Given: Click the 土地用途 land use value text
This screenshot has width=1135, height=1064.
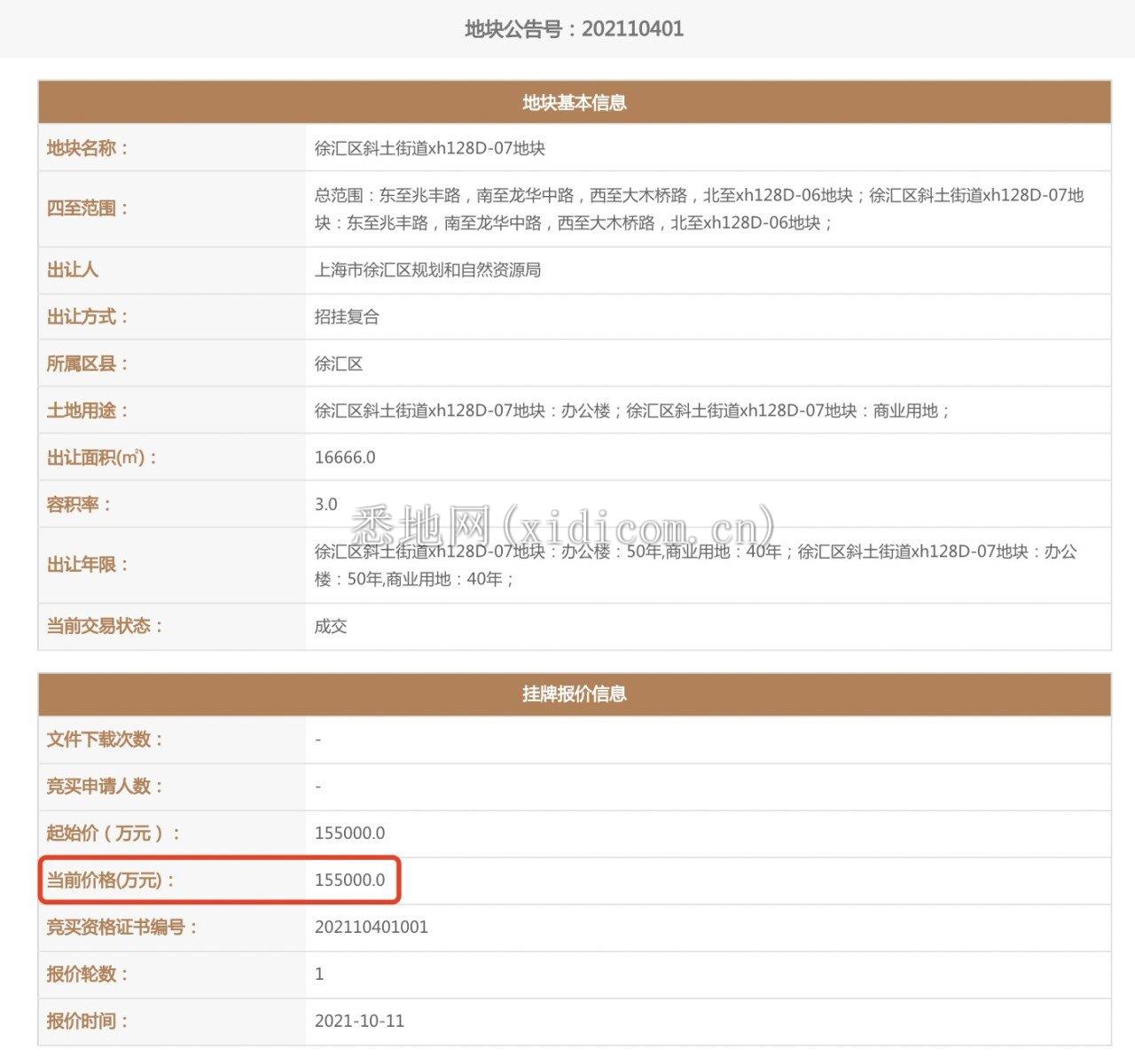Looking at the screenshot, I should [631, 411].
